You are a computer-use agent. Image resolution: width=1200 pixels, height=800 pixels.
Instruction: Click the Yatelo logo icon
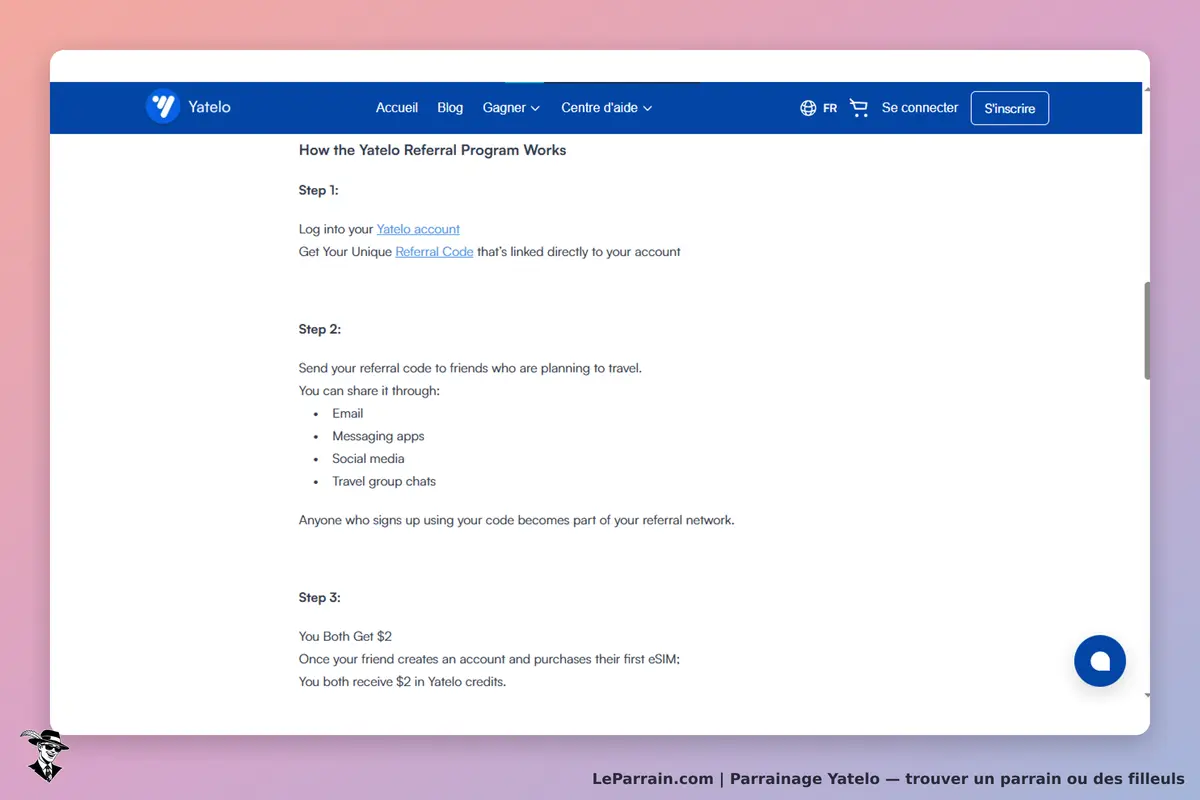[162, 106]
